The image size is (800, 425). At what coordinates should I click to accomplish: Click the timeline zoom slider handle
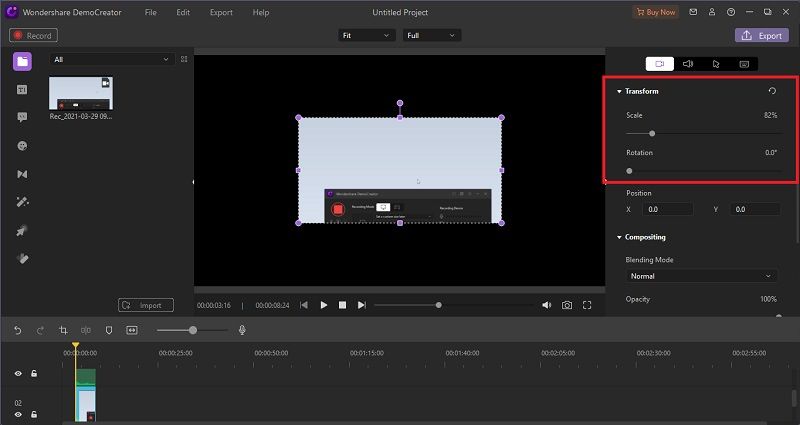pyautogui.click(x=193, y=330)
